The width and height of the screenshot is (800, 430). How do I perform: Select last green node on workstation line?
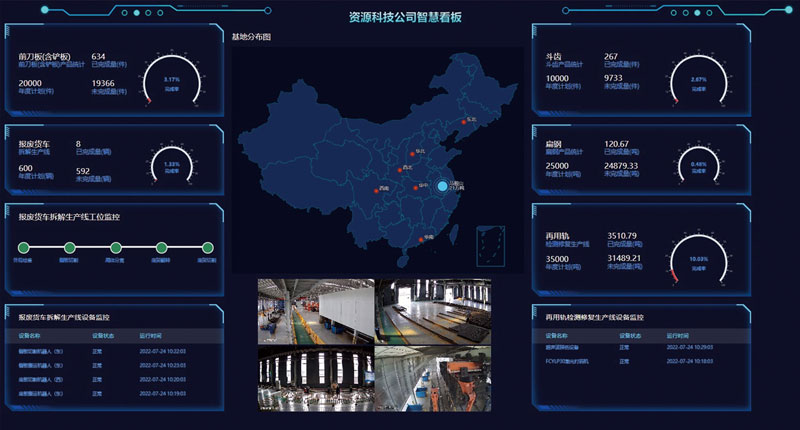pos(207,248)
